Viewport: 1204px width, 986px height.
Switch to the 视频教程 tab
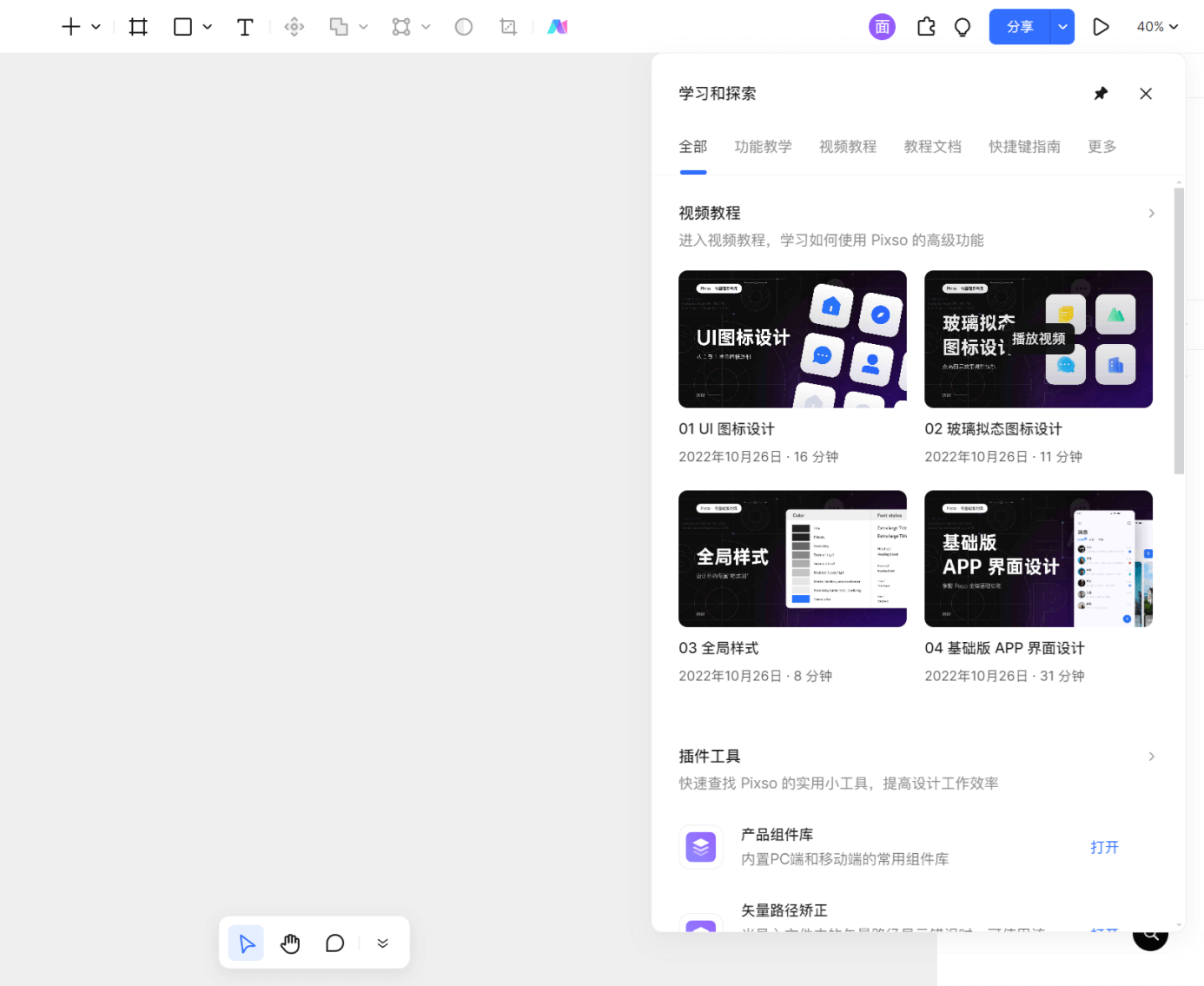tap(848, 147)
